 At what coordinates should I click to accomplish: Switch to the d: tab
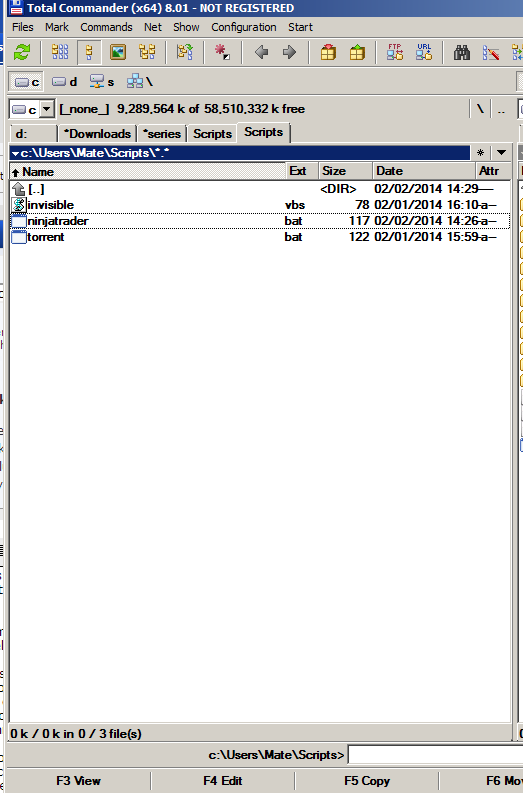[33, 134]
